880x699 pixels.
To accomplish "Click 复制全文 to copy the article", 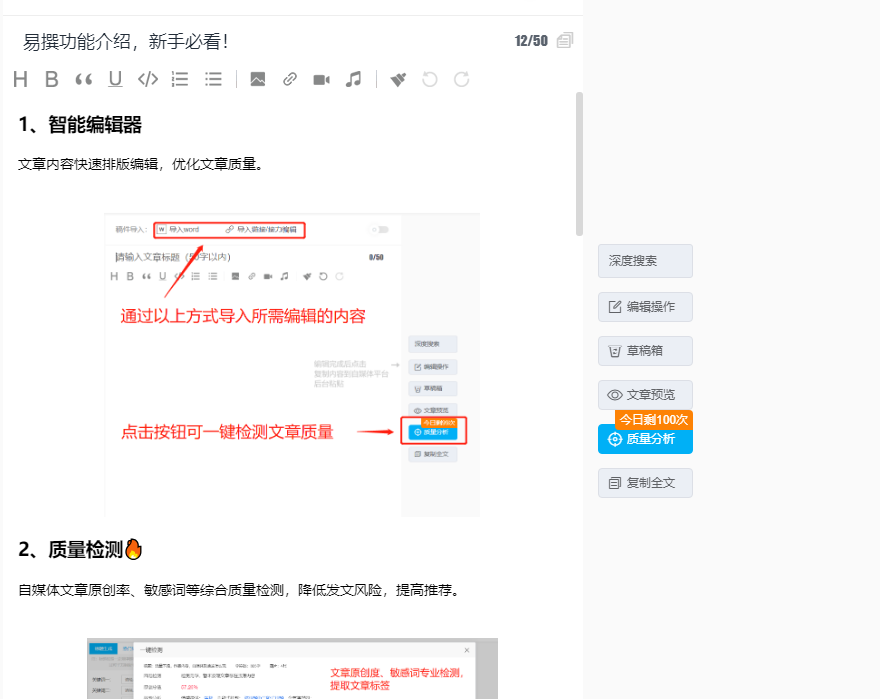I will (645, 483).
